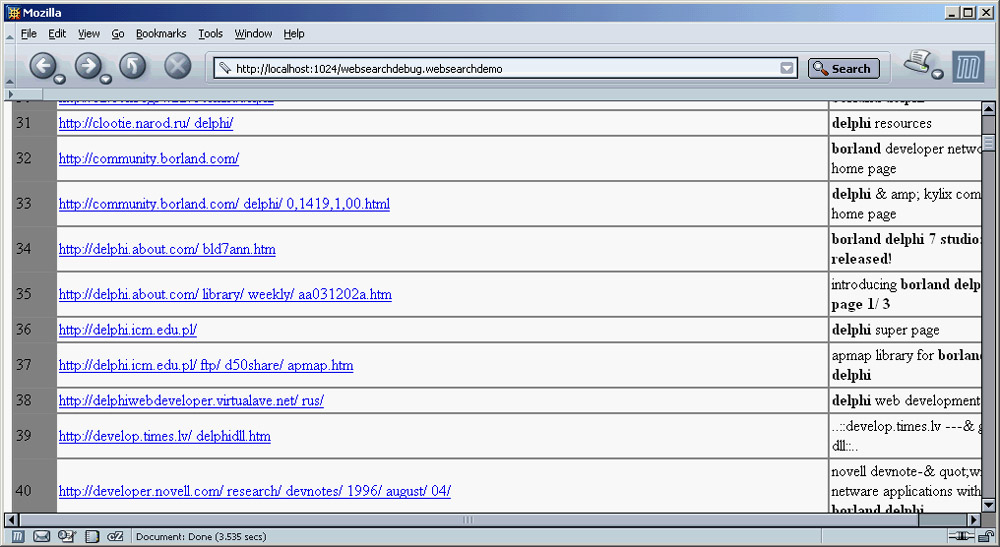1000x547 pixels.
Task: Expand the URL bar history dropdown
Action: 787,69
